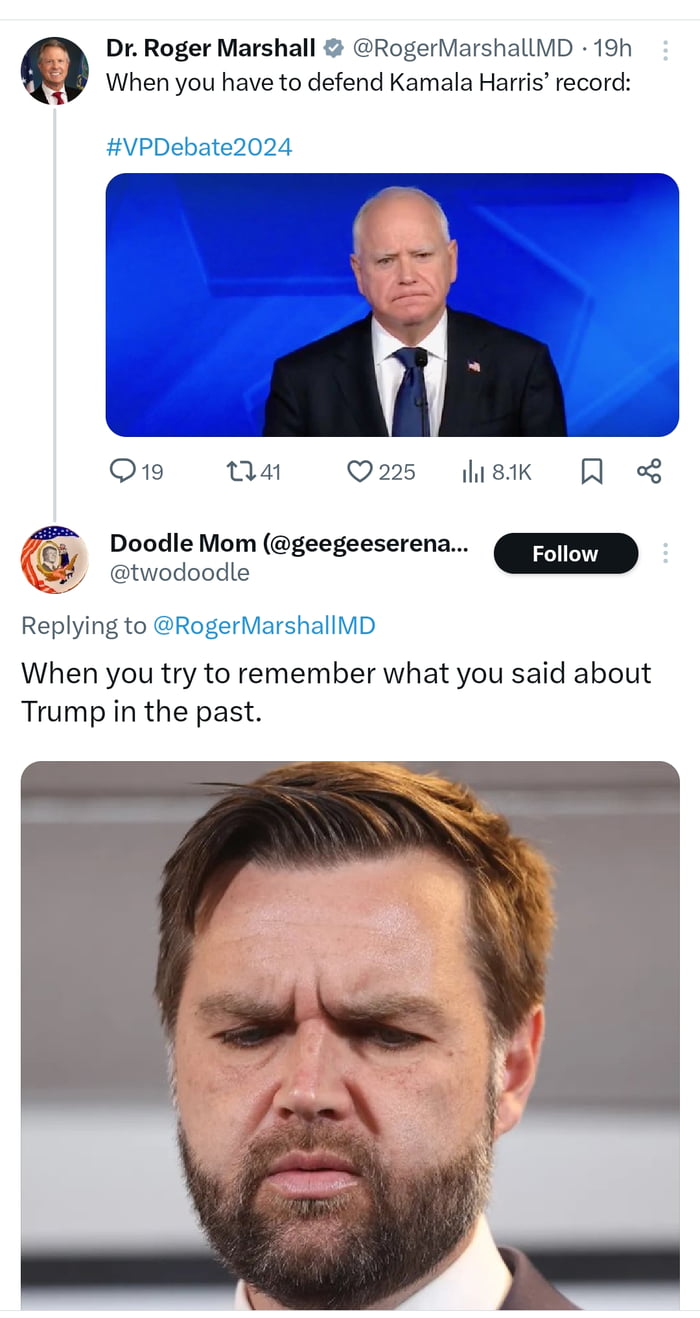700x1318 pixels.
Task: Bookmark Dr. Roger Marshall's tweet
Action: click(591, 471)
